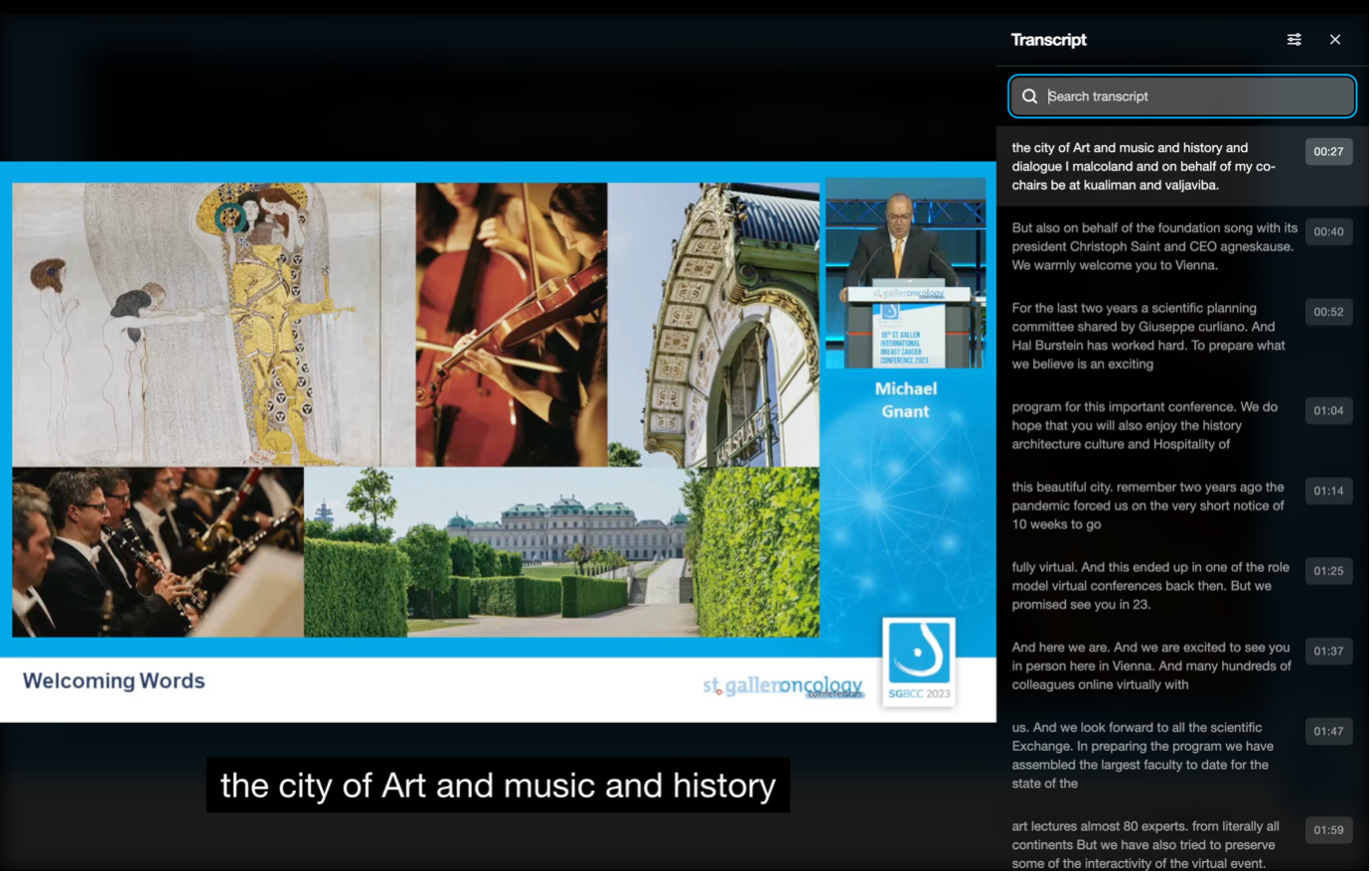Open transcript settings sliders icon
Image resolution: width=1372 pixels, height=874 pixels.
pos(1294,40)
